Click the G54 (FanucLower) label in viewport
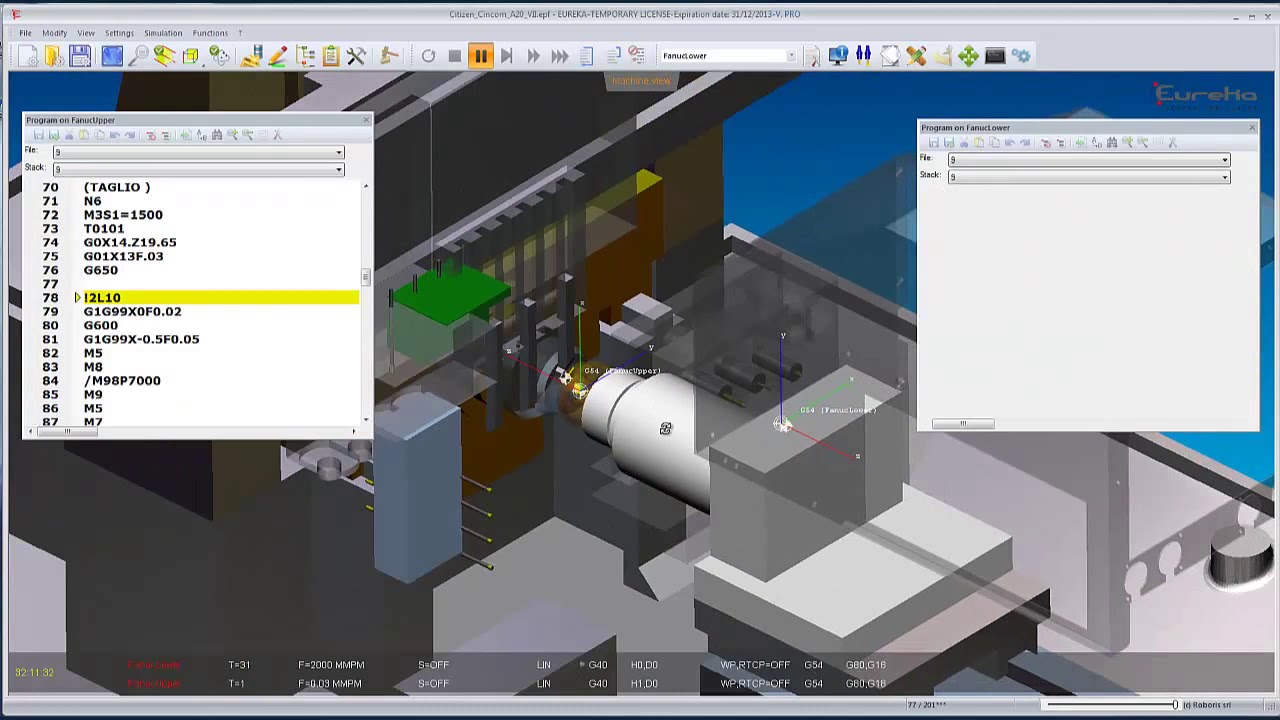The height and width of the screenshot is (720, 1280). (838, 410)
